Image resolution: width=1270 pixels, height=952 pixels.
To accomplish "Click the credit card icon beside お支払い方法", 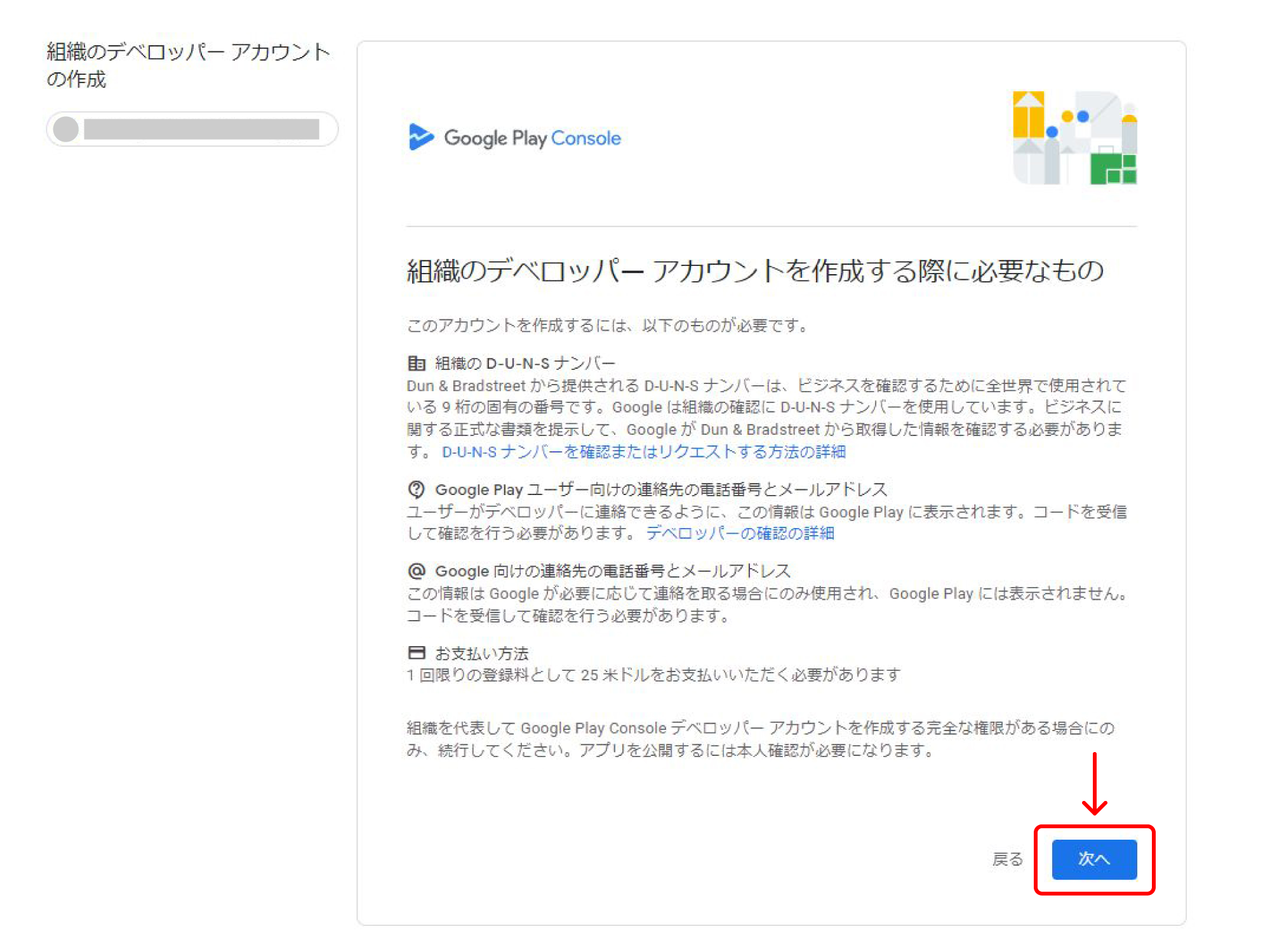I will pyautogui.click(x=416, y=652).
